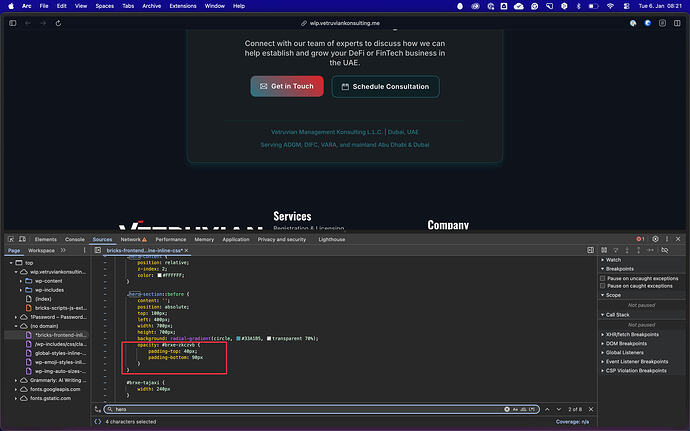Click the #FFFFFF color swatch
Screen dimensions: 690x431
(x=160, y=275)
